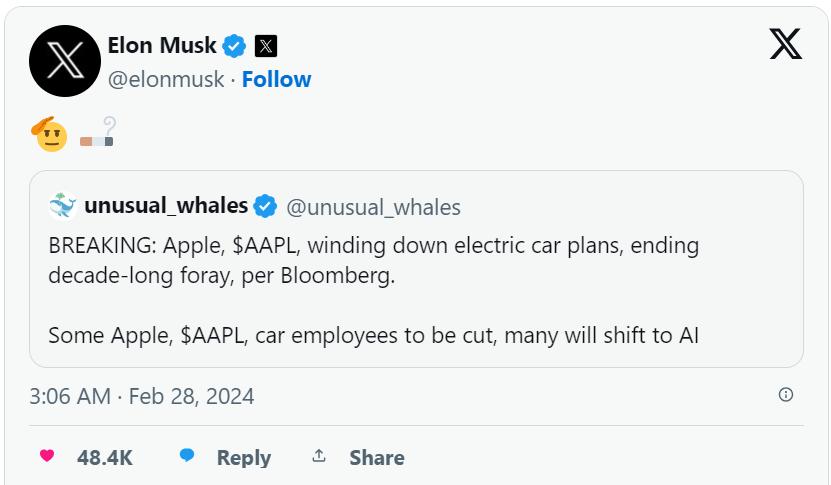
Task: Click the saluting face emoji
Action: click(49, 134)
